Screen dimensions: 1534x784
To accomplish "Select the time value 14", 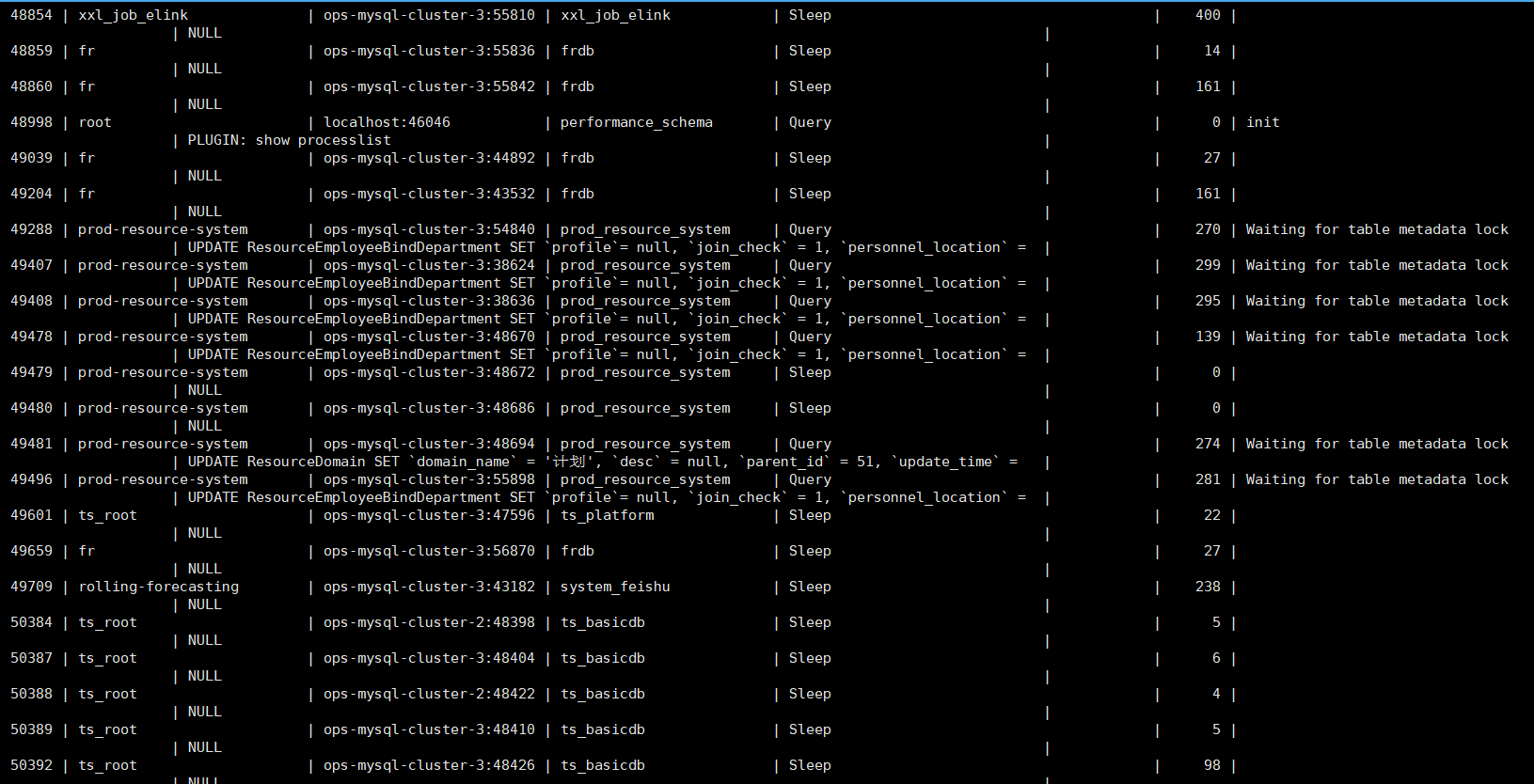I will click(x=1212, y=51).
